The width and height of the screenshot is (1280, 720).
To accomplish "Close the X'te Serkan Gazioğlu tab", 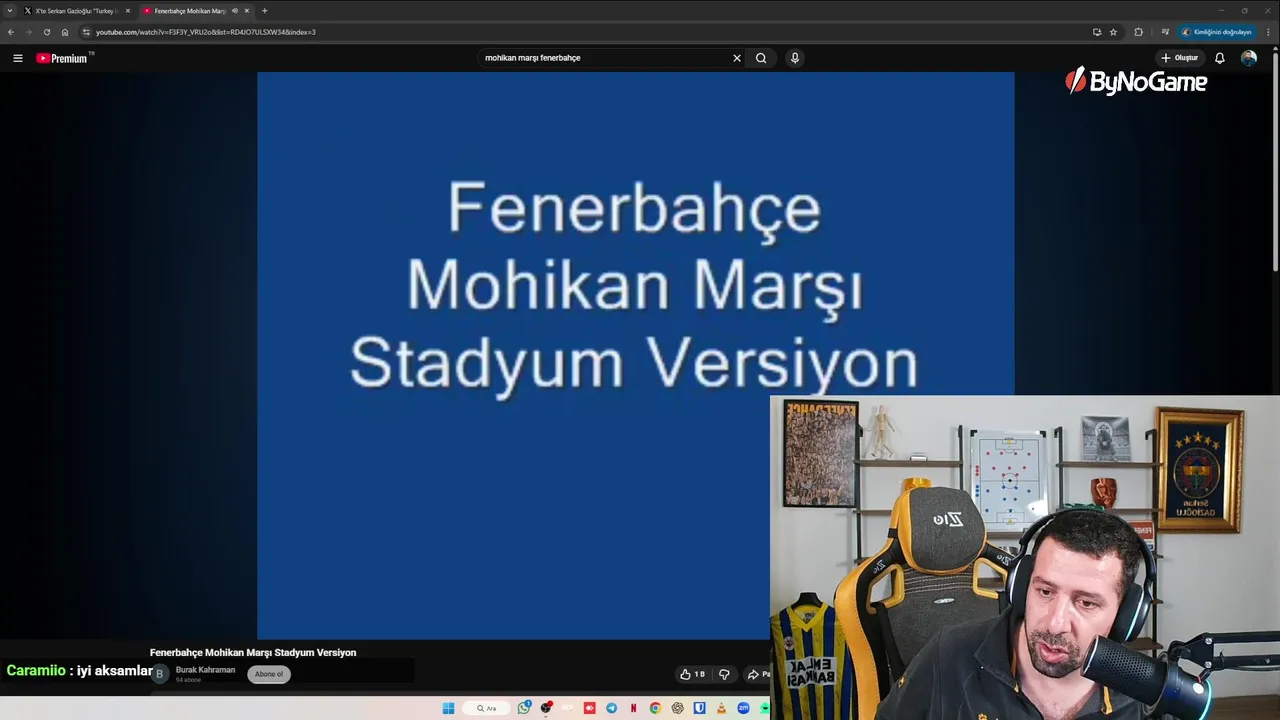I will pos(127,11).
